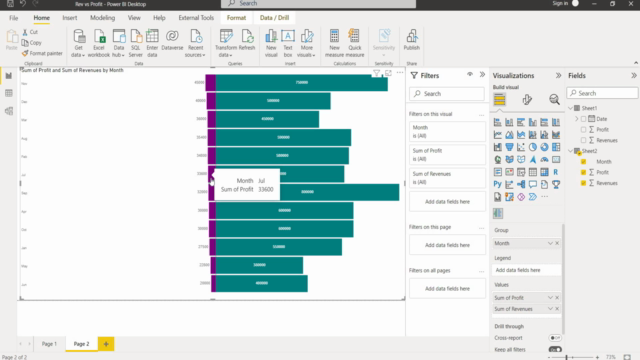
Task: Switch to Data view in sidebar
Action: [x=9, y=93]
